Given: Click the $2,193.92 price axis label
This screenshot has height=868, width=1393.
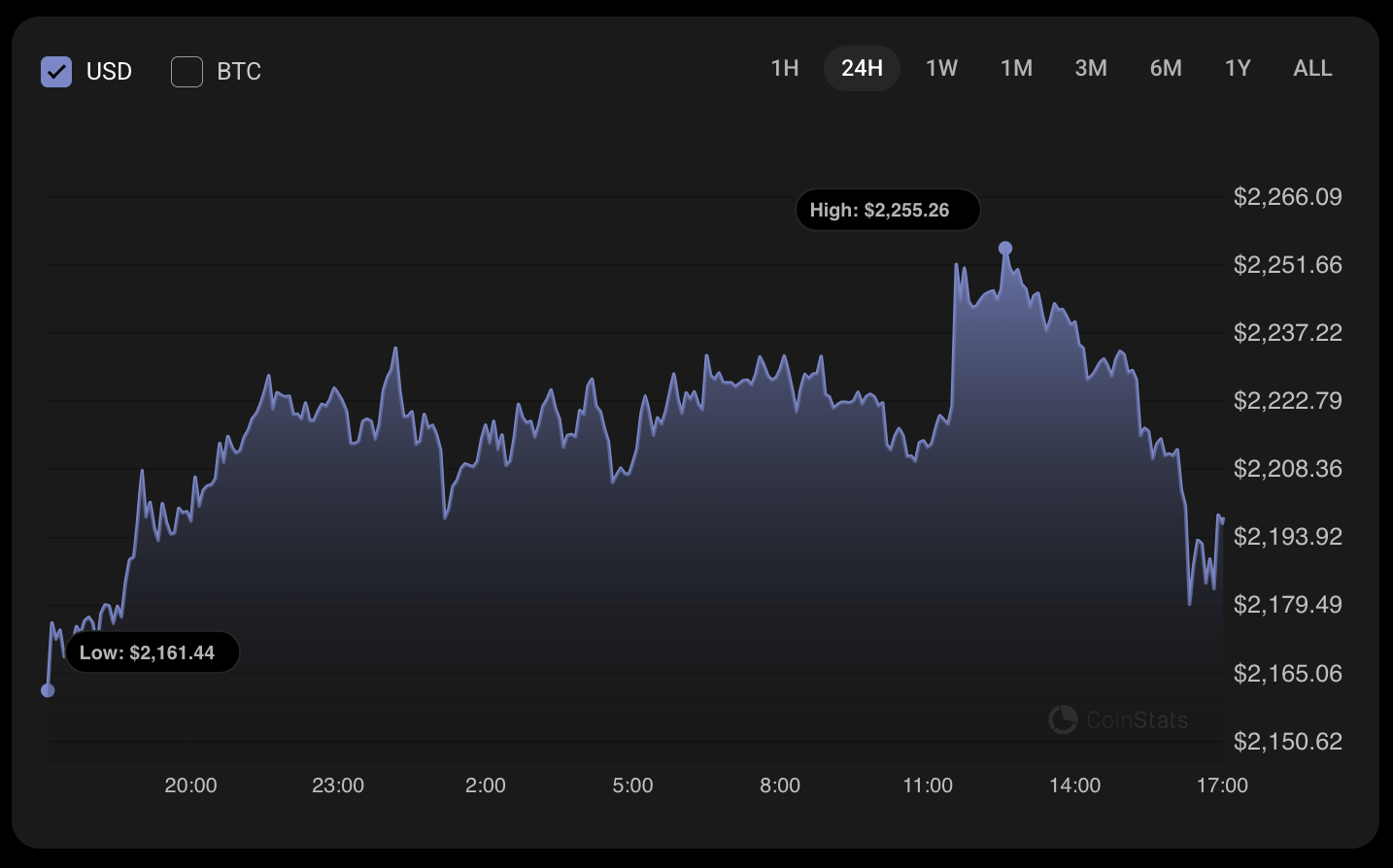Looking at the screenshot, I should click(x=1287, y=537).
